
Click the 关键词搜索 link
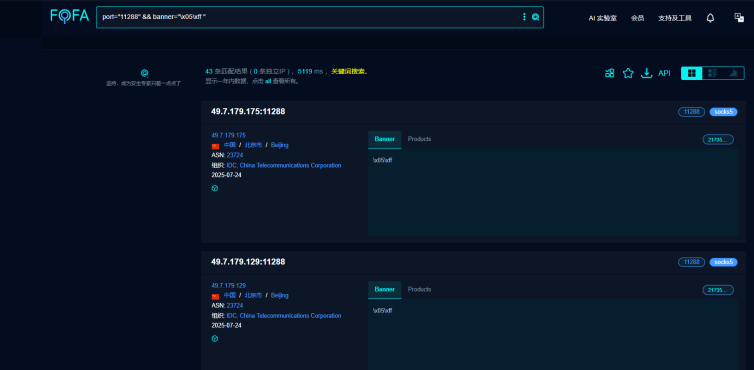tap(349, 71)
